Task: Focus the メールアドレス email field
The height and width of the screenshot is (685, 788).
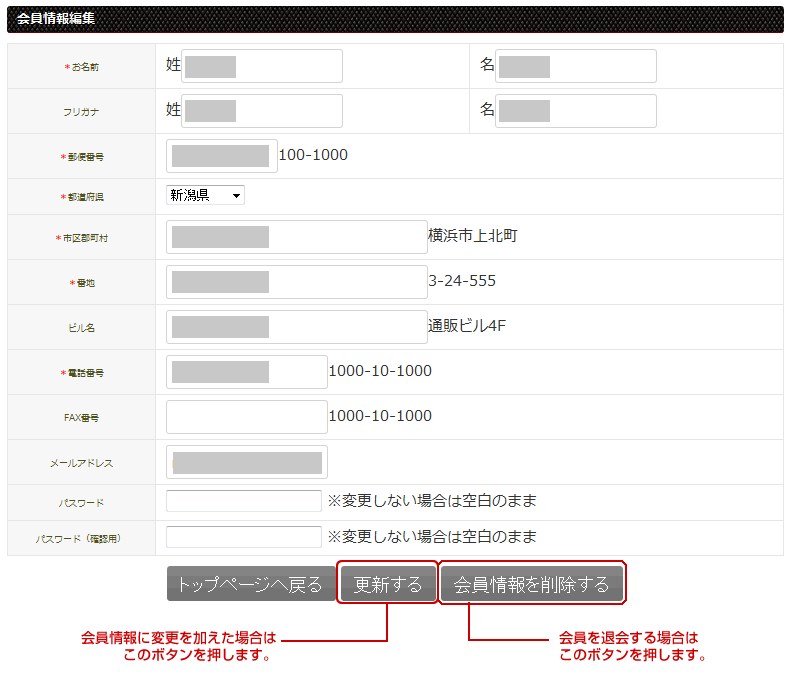Action: [x=246, y=462]
